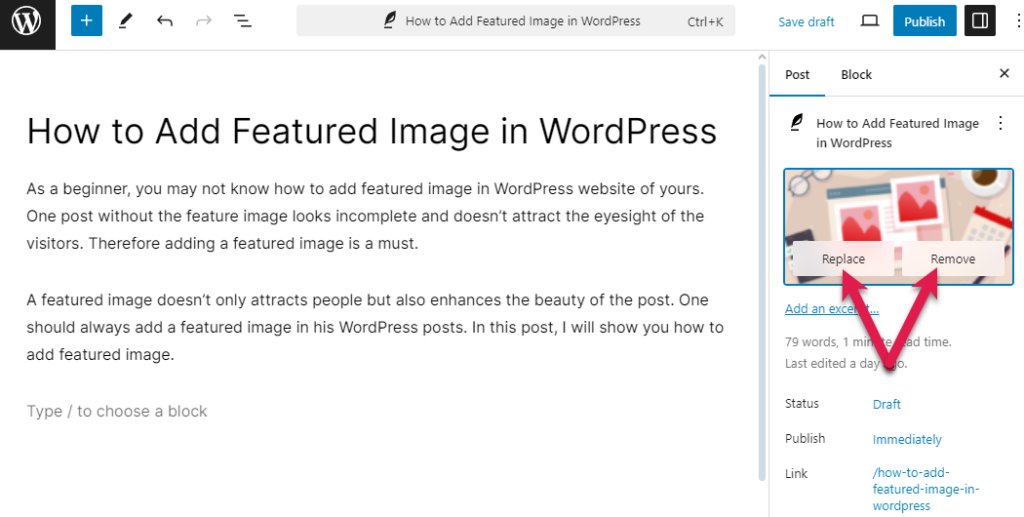The image size is (1024, 517).
Task: Open post actions menu beside sidebar title
Action: (x=1000, y=123)
